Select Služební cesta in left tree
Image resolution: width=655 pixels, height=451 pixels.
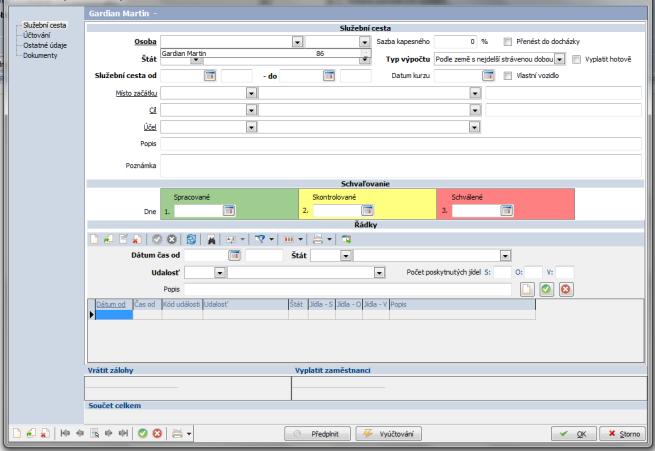[x=45, y=25]
